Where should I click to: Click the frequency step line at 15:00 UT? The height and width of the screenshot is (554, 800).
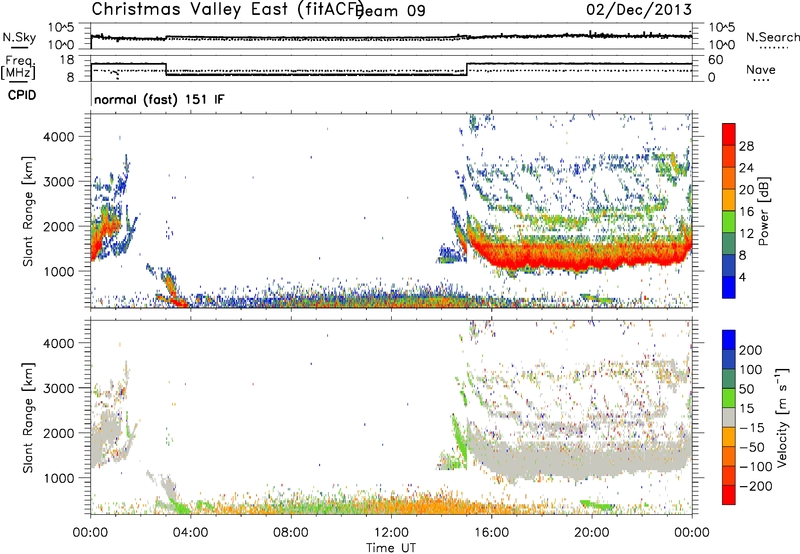coord(467,69)
